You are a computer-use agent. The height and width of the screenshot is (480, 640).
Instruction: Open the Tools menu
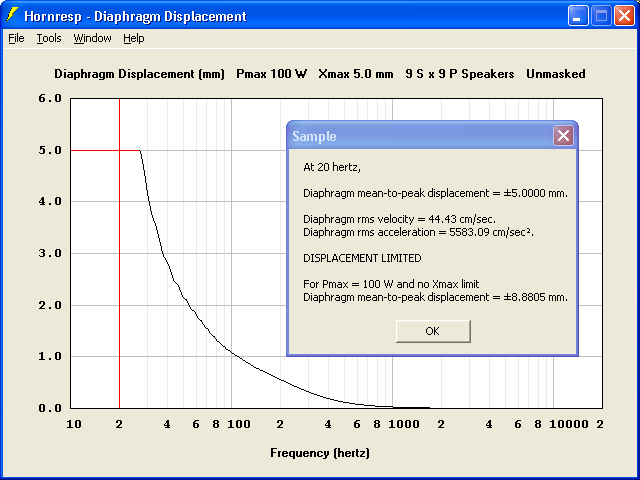tap(49, 38)
